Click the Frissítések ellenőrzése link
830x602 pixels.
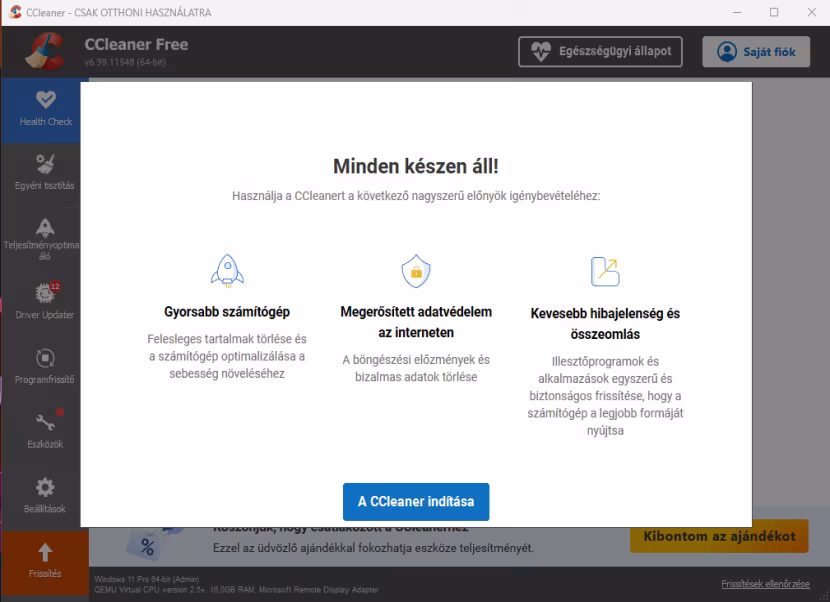click(765, 584)
